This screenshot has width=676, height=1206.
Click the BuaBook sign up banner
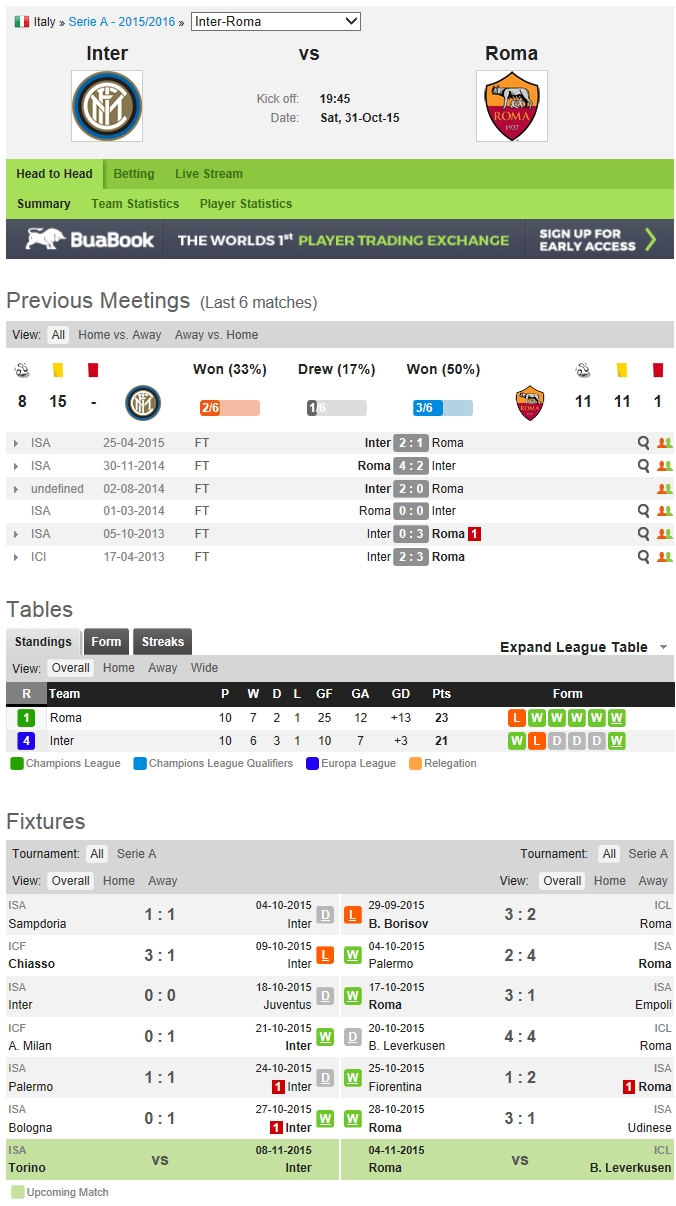click(x=339, y=240)
